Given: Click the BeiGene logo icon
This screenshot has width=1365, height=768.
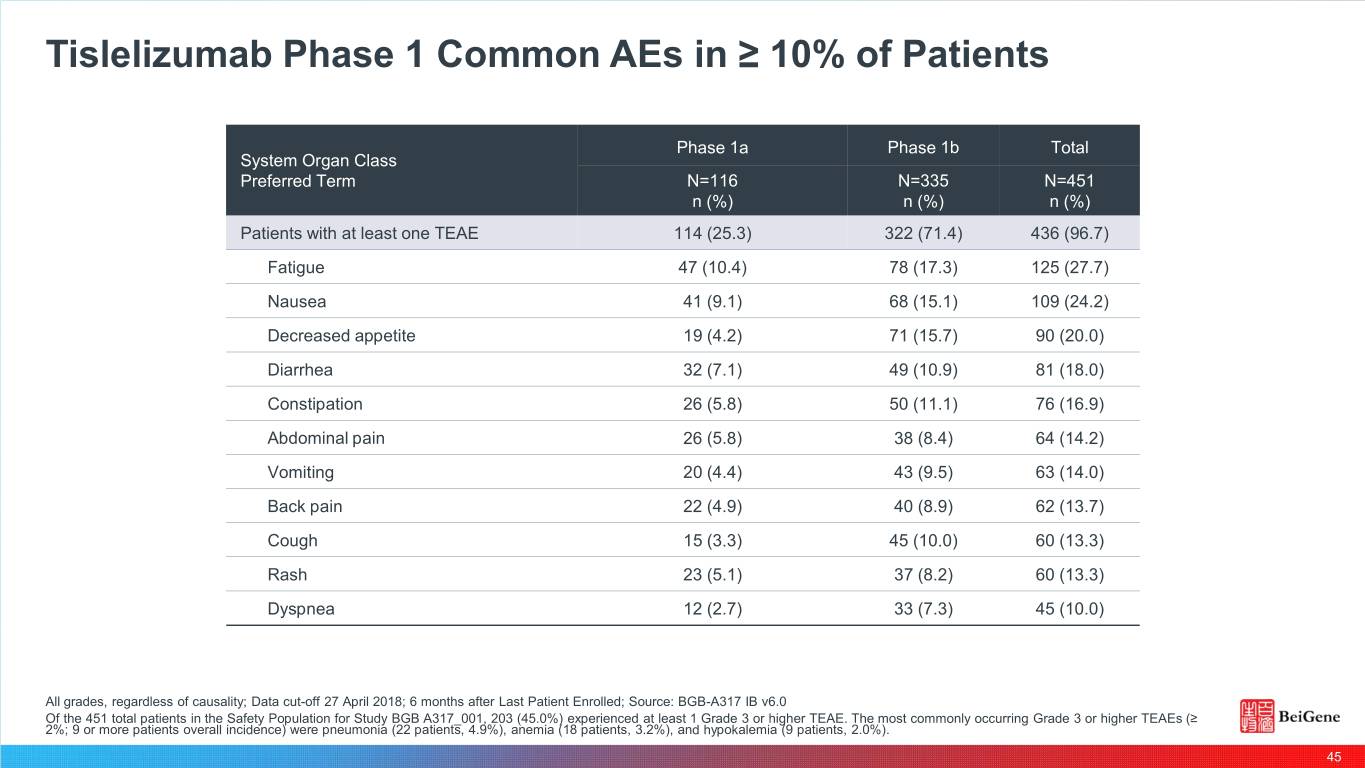Looking at the screenshot, I should [x=1257, y=716].
